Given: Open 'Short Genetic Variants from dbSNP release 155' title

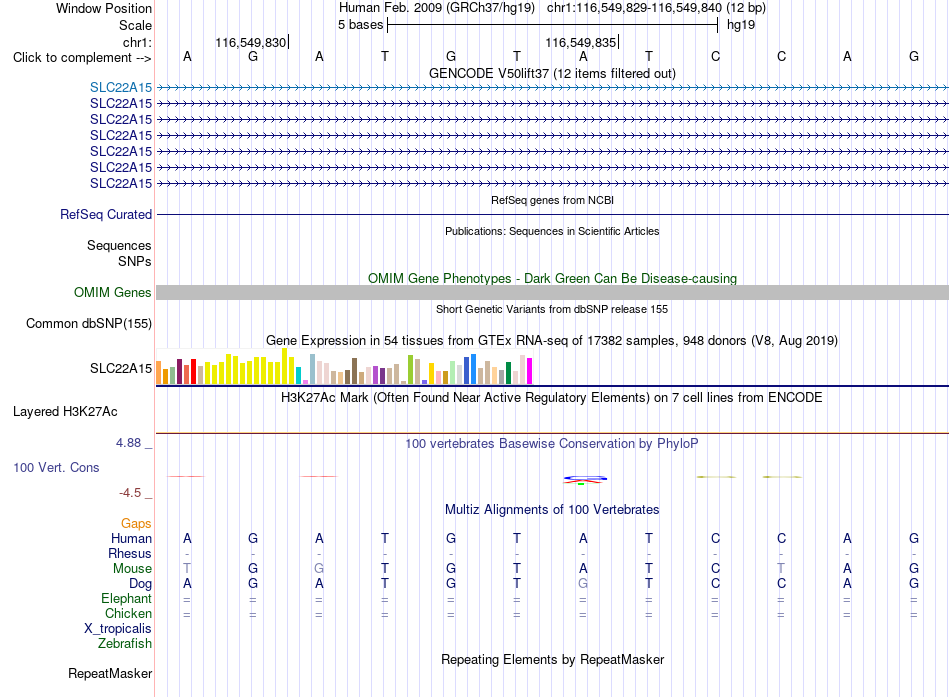Looking at the screenshot, I should 552,309.
